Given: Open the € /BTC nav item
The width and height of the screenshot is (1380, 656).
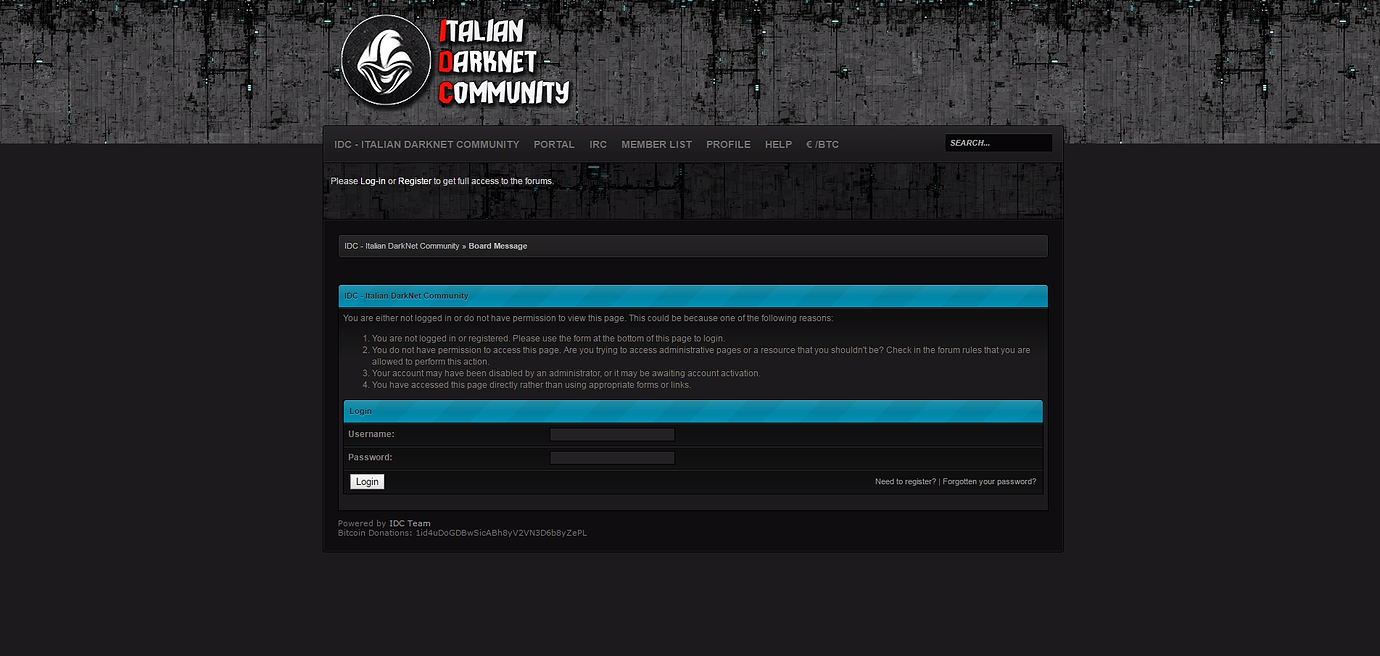Looking at the screenshot, I should pos(823,145).
